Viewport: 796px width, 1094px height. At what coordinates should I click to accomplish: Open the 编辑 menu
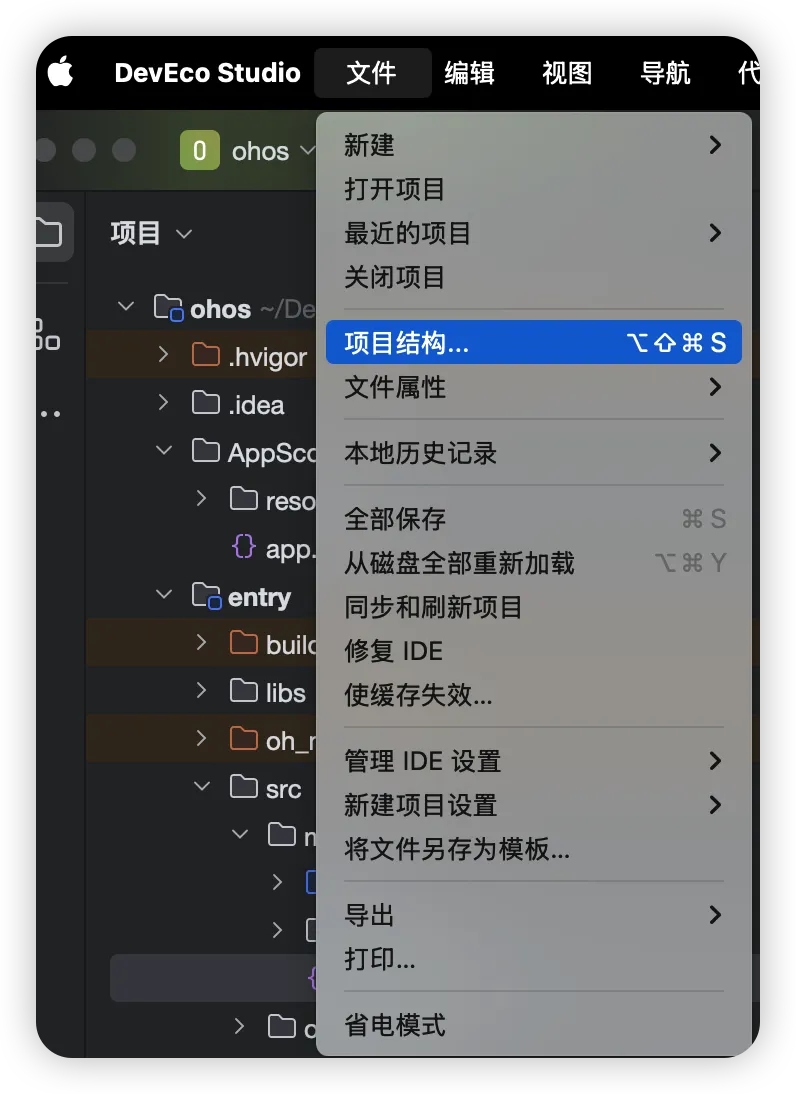coord(470,73)
